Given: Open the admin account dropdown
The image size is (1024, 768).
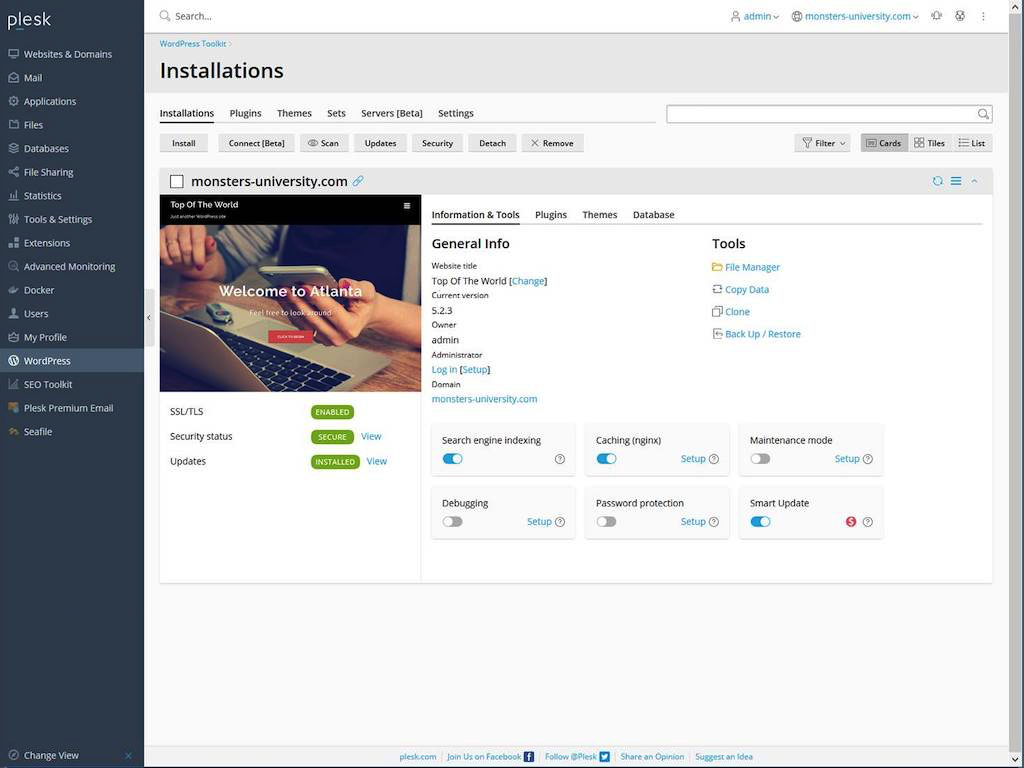Looking at the screenshot, I should coord(755,16).
